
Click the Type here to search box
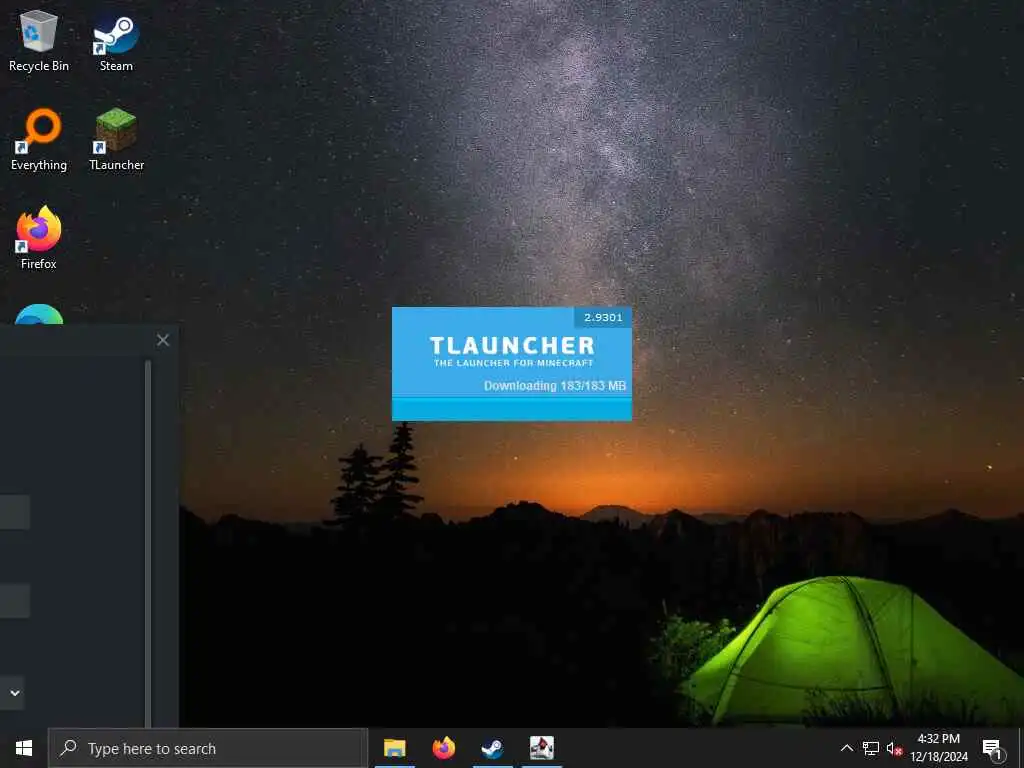(208, 748)
